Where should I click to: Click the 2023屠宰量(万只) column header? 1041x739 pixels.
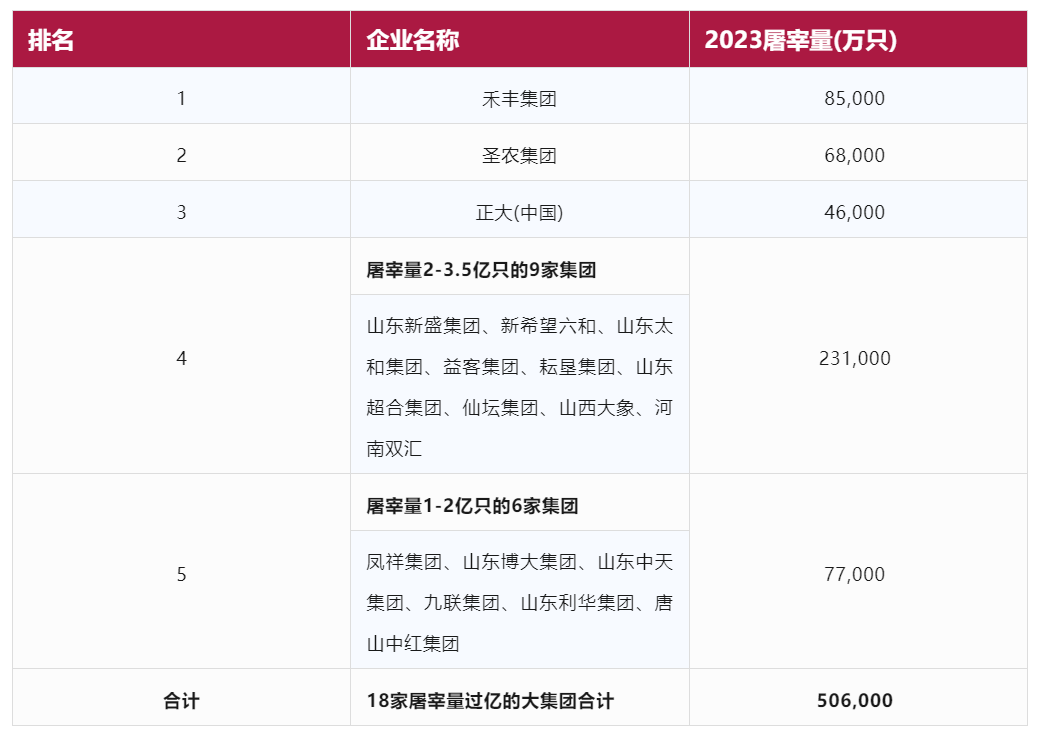858,39
